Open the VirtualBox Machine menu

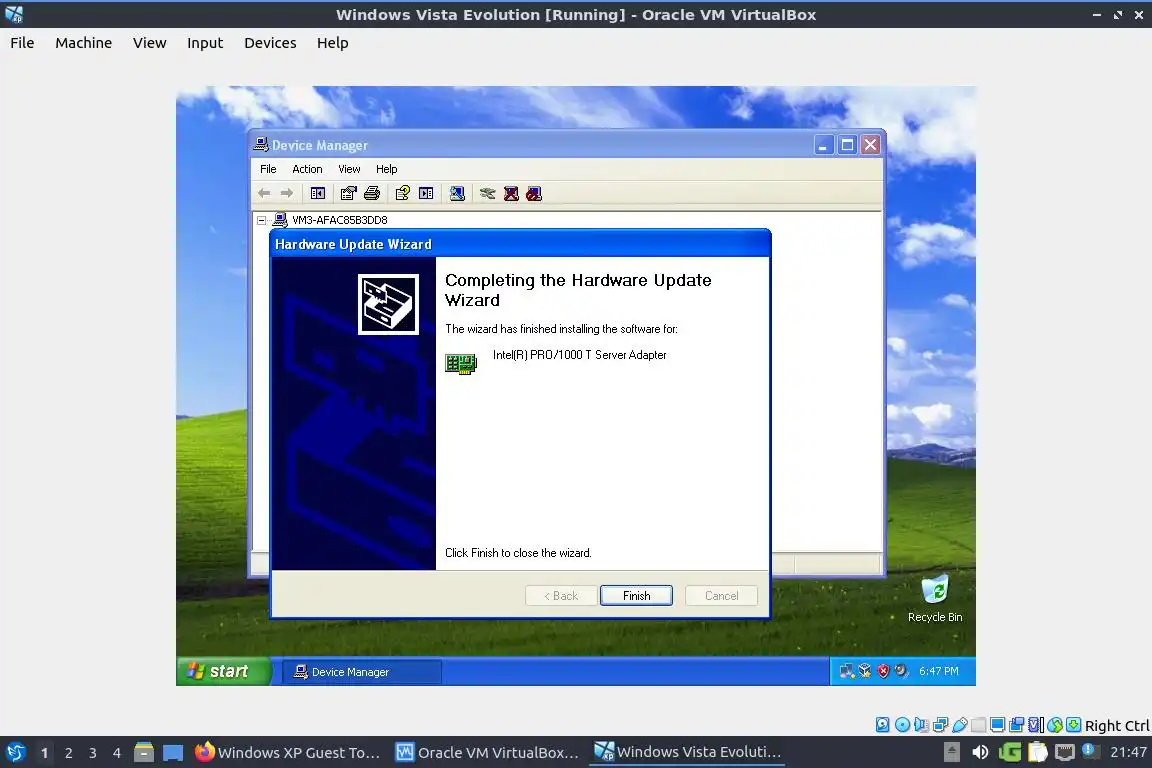[x=84, y=43]
